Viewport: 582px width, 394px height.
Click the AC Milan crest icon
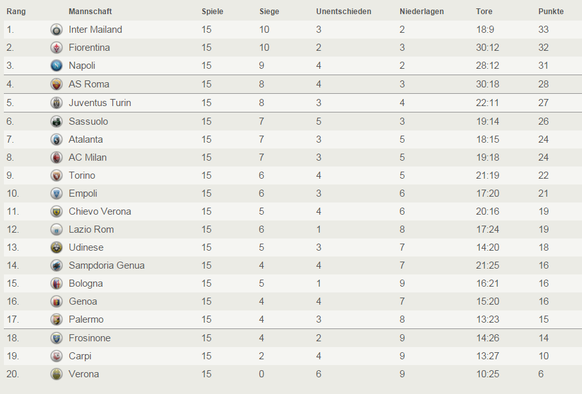pos(56,157)
